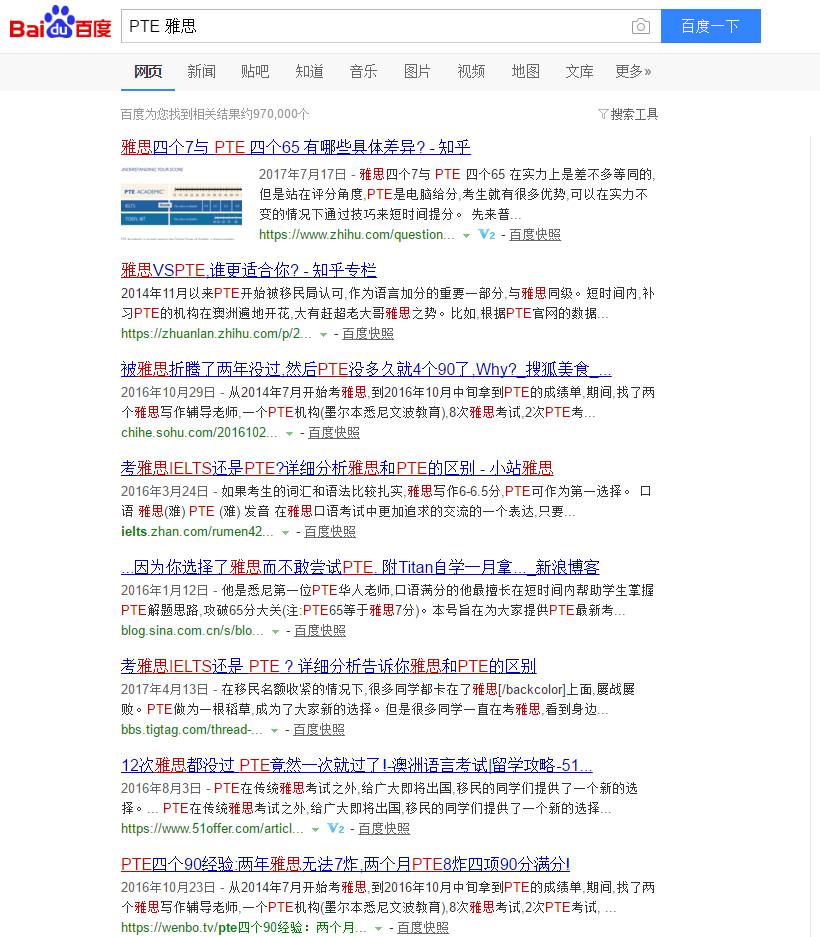Open the 更多 dropdown in the navigation bar
820x937 pixels.
click(633, 71)
